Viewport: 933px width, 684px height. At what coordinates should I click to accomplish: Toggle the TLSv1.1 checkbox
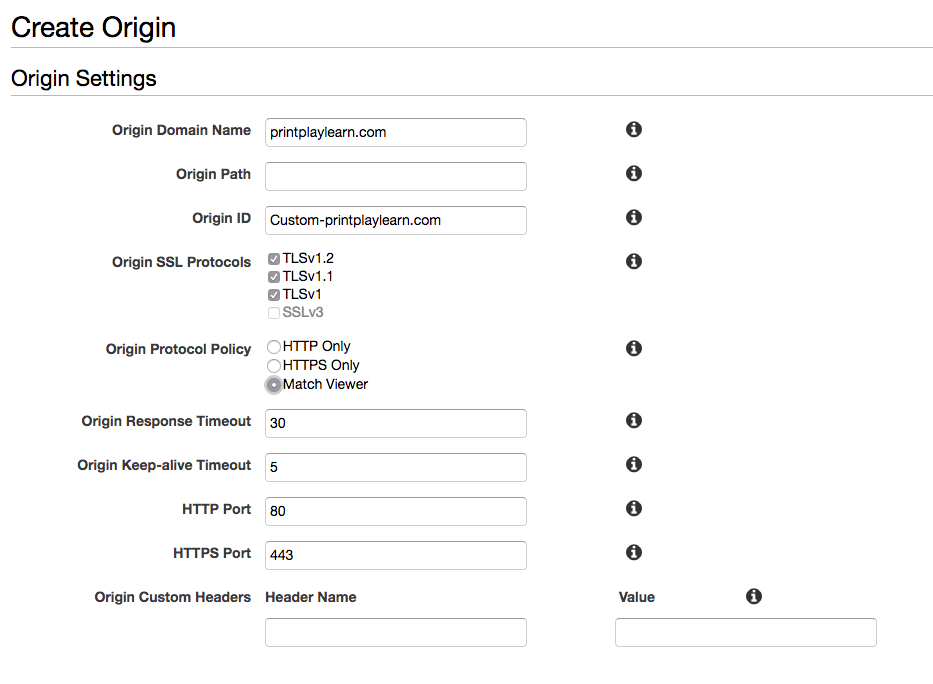(274, 277)
